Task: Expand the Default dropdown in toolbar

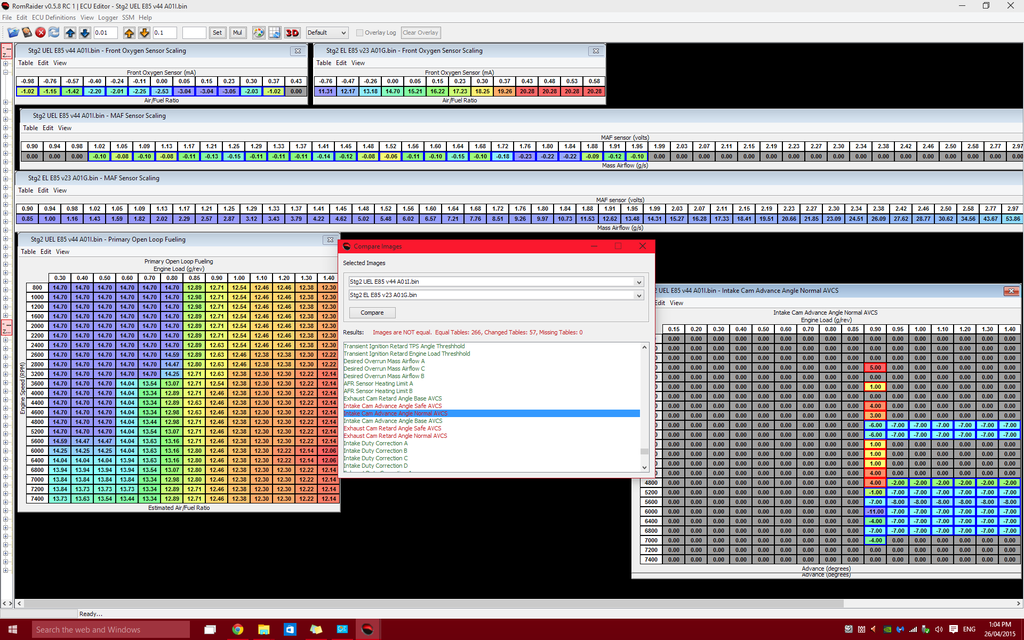Action: pos(327,32)
